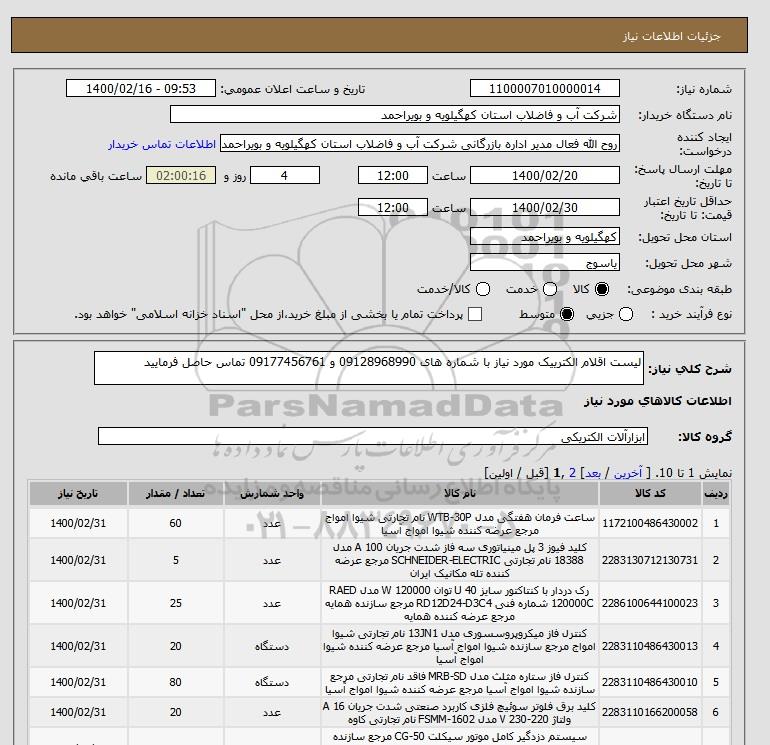Click product code 2286100644100023
The width and height of the screenshot is (770, 745).
(650, 603)
